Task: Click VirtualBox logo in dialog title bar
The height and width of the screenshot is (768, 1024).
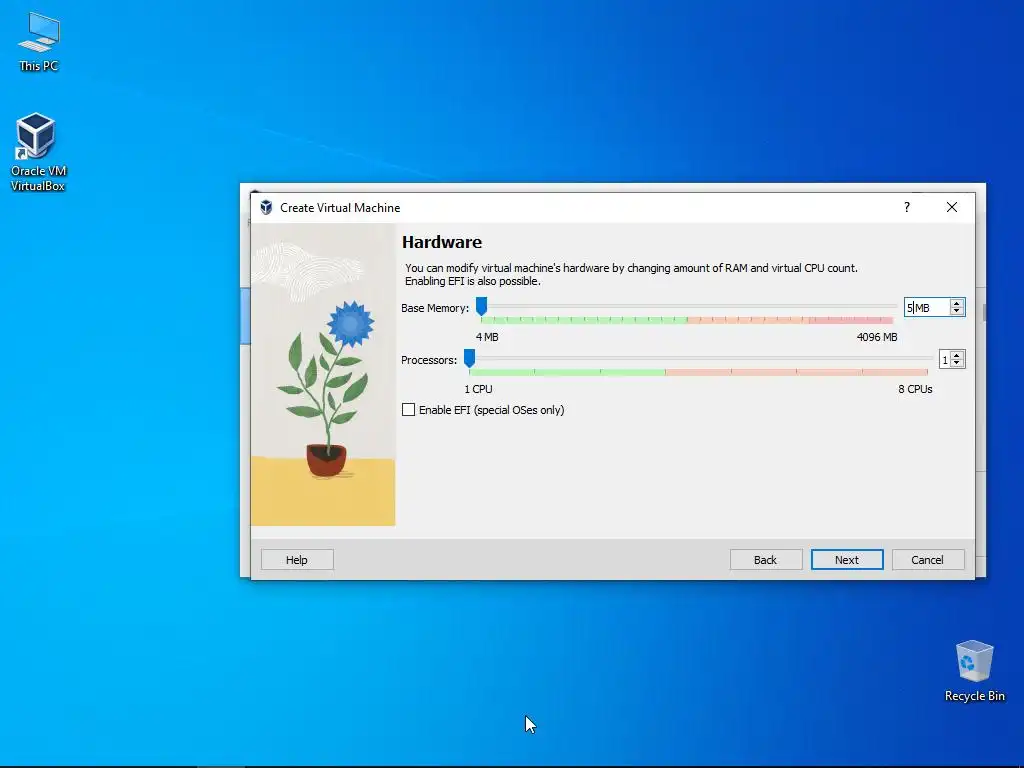Action: 266,208
